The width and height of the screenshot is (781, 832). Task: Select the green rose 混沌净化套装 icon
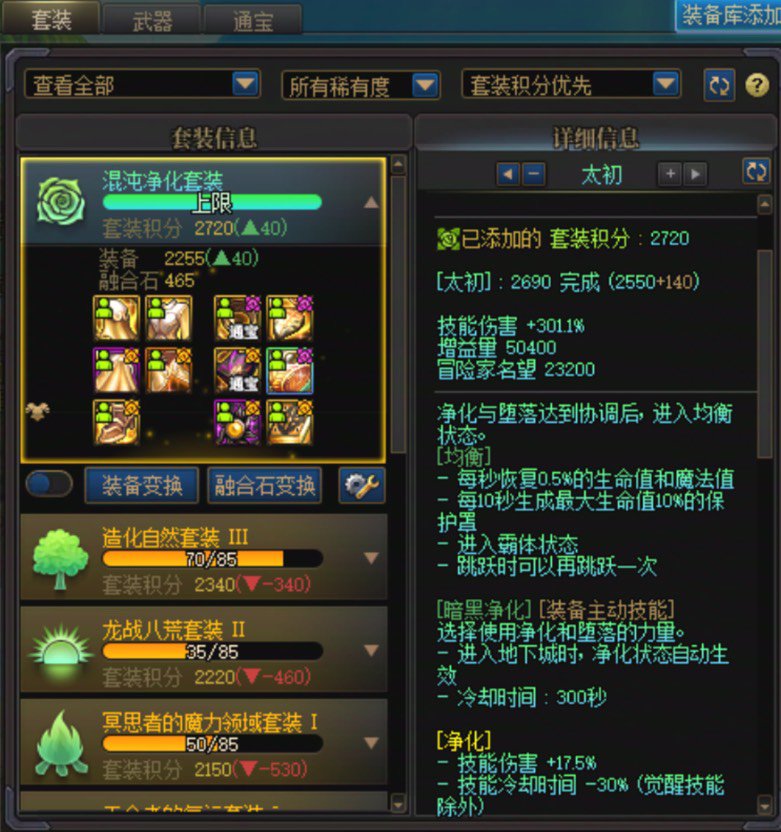[x=60, y=202]
